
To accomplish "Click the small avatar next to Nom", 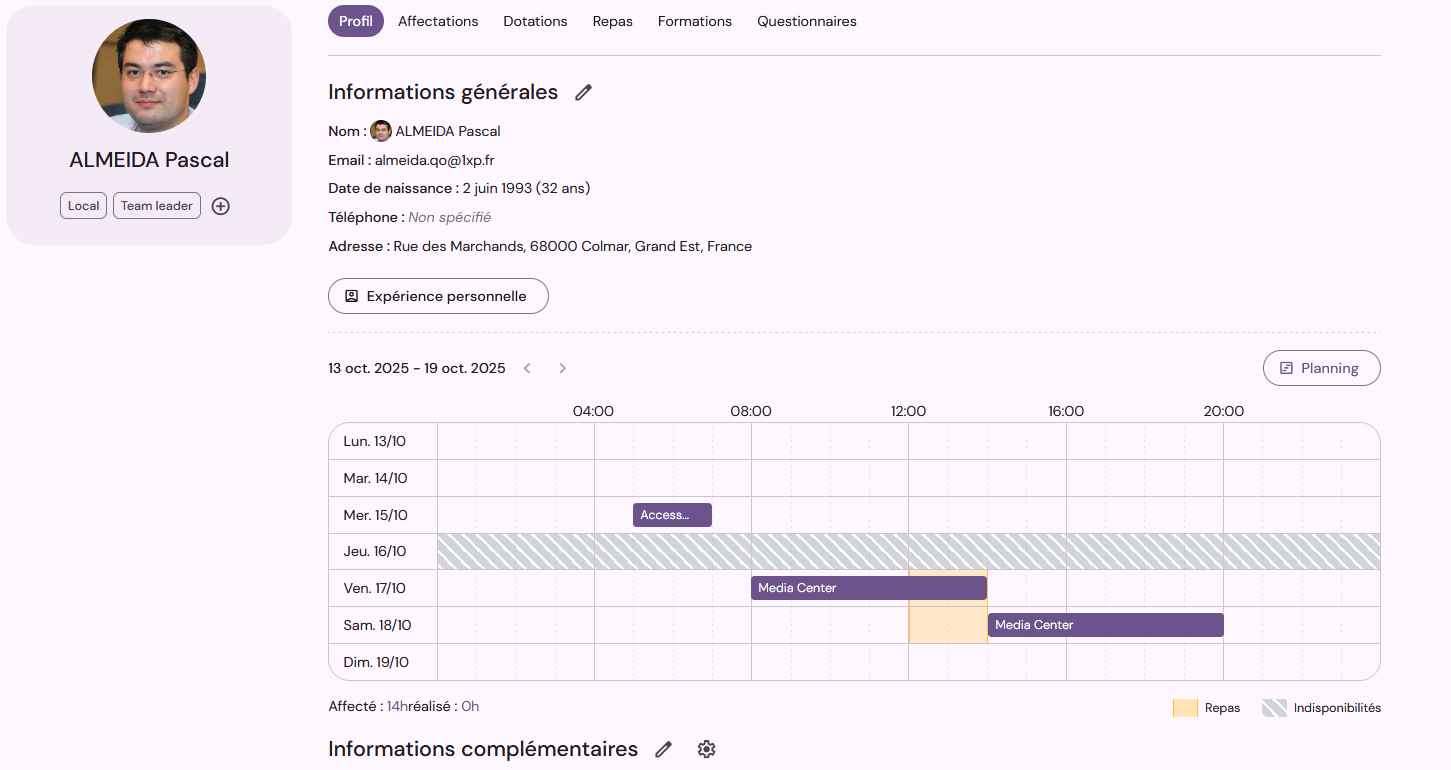I will 381,131.
